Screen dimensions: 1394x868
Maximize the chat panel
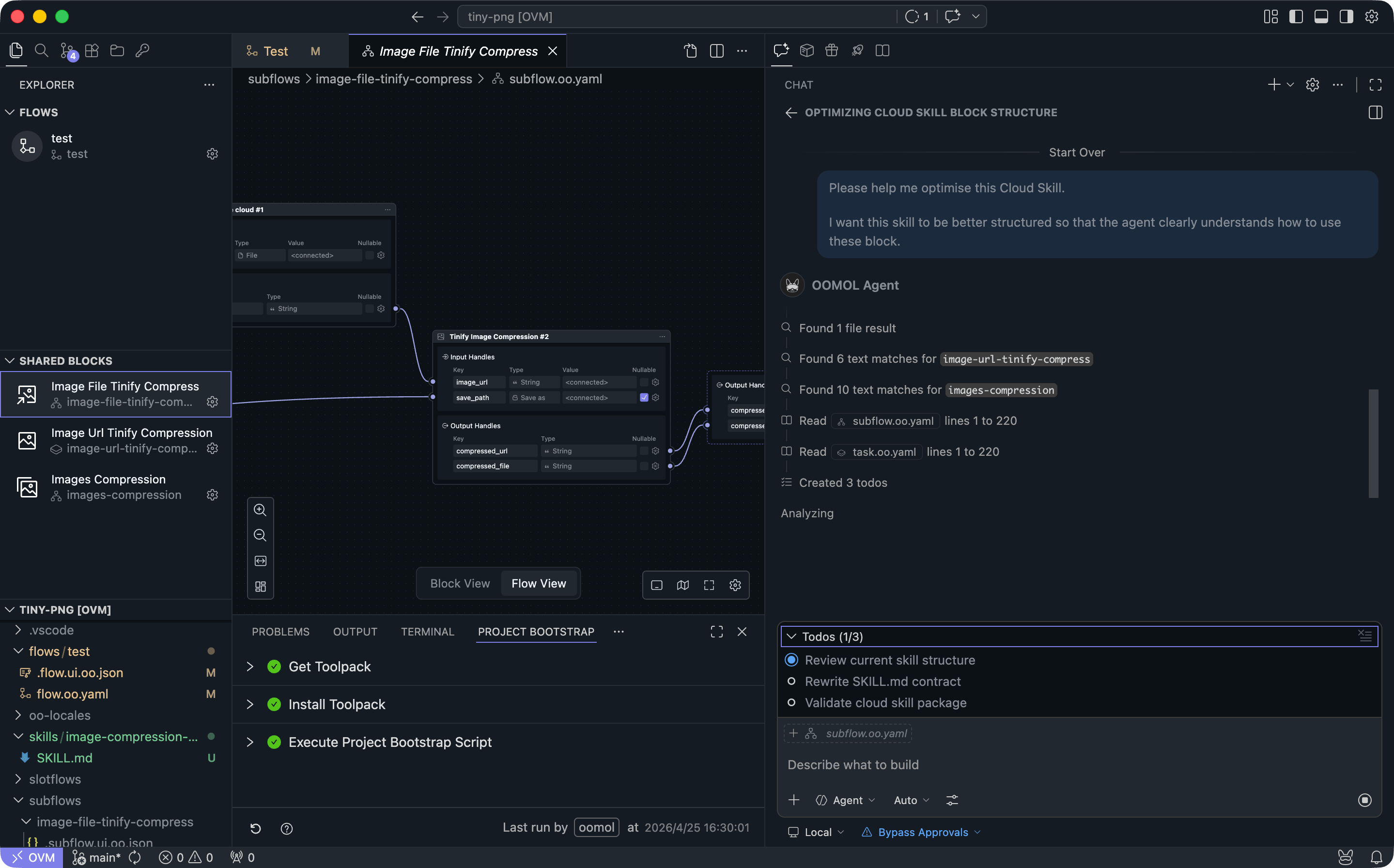tap(1375, 85)
